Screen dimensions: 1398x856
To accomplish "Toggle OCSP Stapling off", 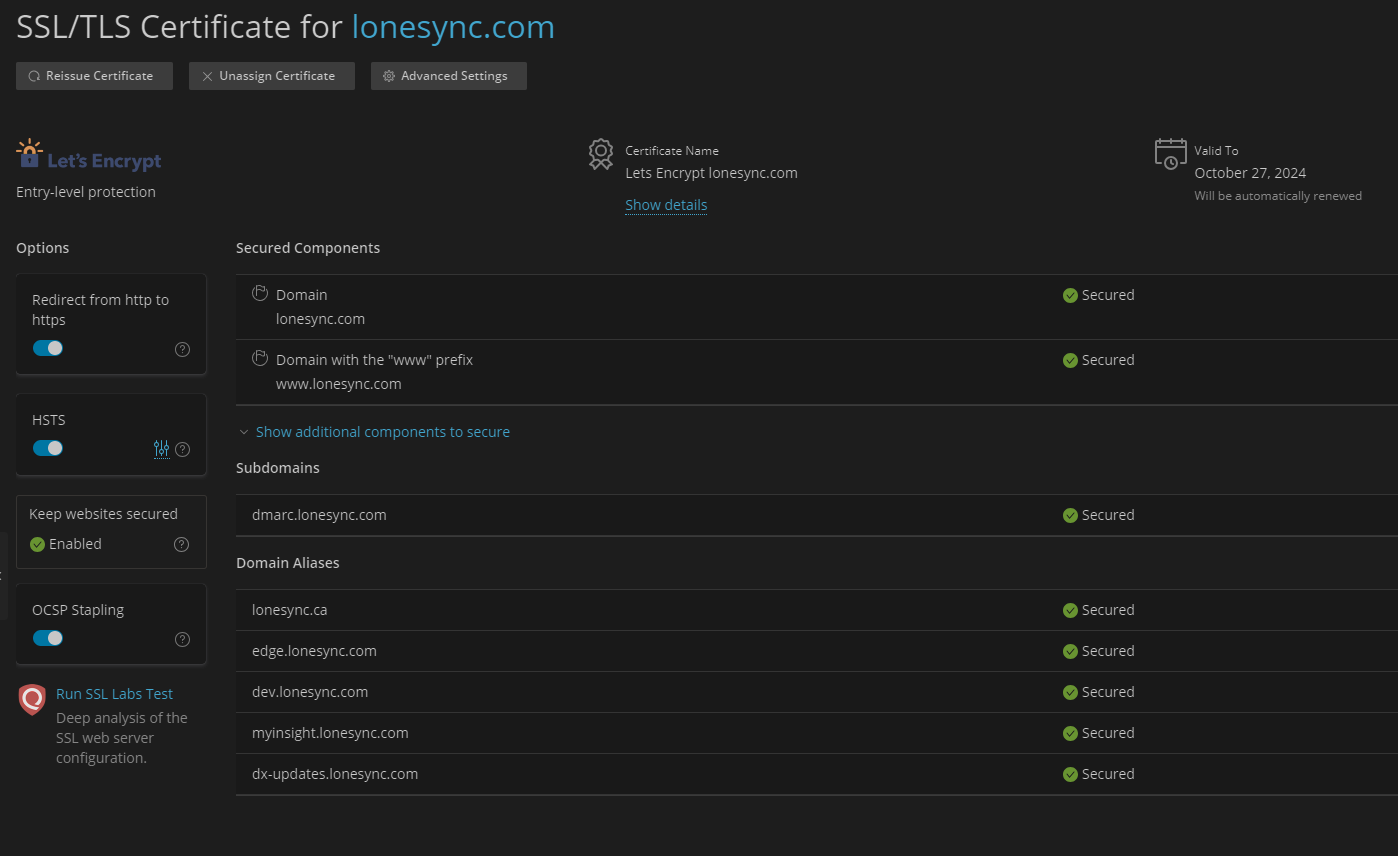I will coord(47,637).
